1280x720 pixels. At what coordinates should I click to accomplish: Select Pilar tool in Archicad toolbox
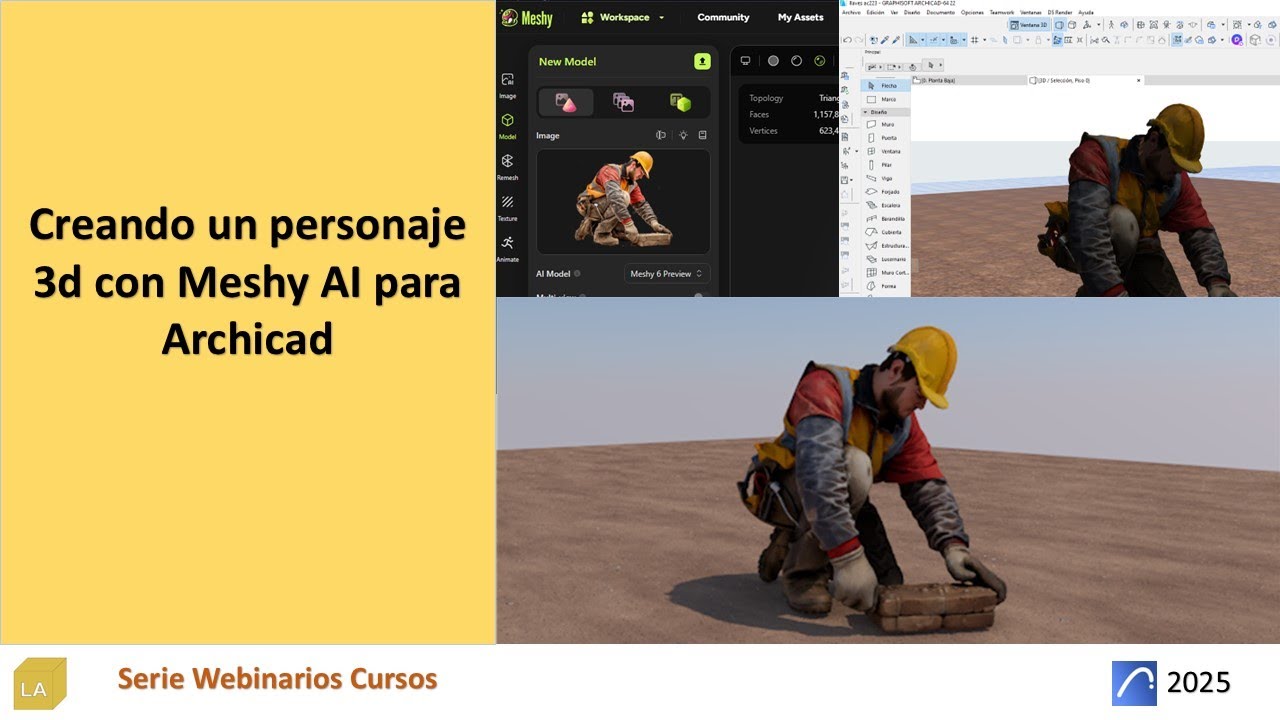pyautogui.click(x=888, y=165)
